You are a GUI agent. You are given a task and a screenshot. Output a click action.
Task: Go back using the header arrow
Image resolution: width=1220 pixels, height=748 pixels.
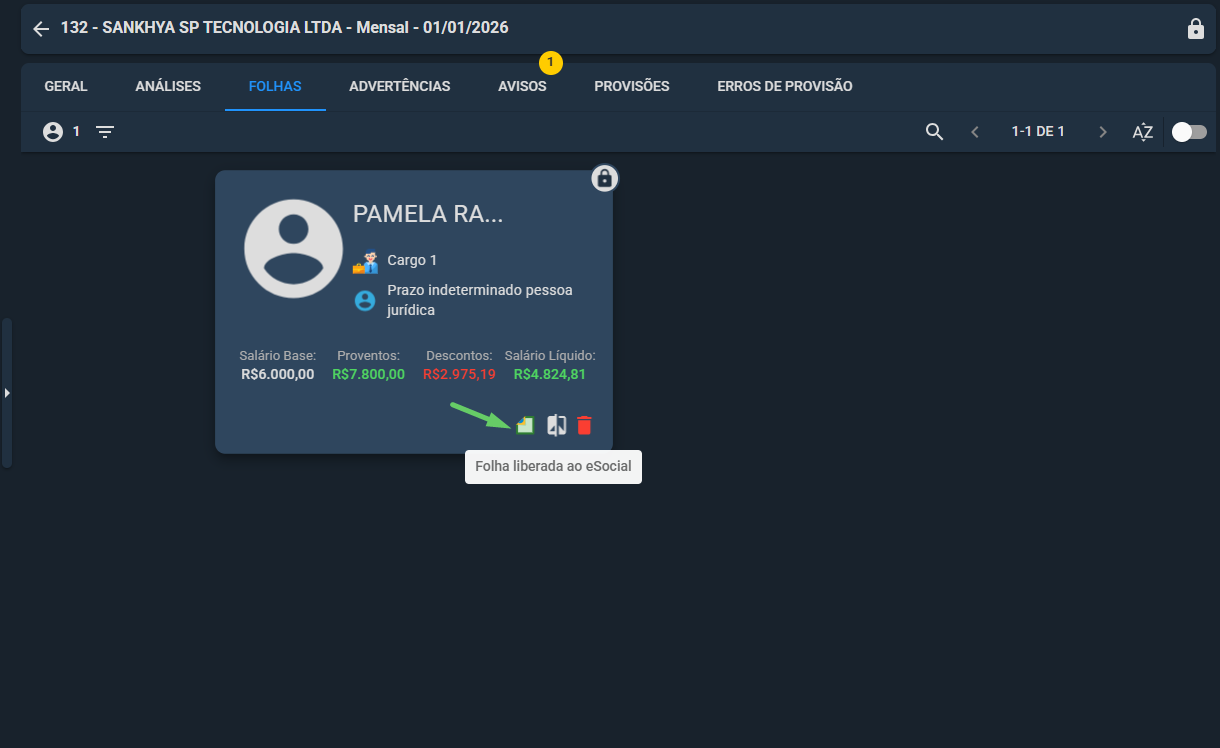pos(41,29)
